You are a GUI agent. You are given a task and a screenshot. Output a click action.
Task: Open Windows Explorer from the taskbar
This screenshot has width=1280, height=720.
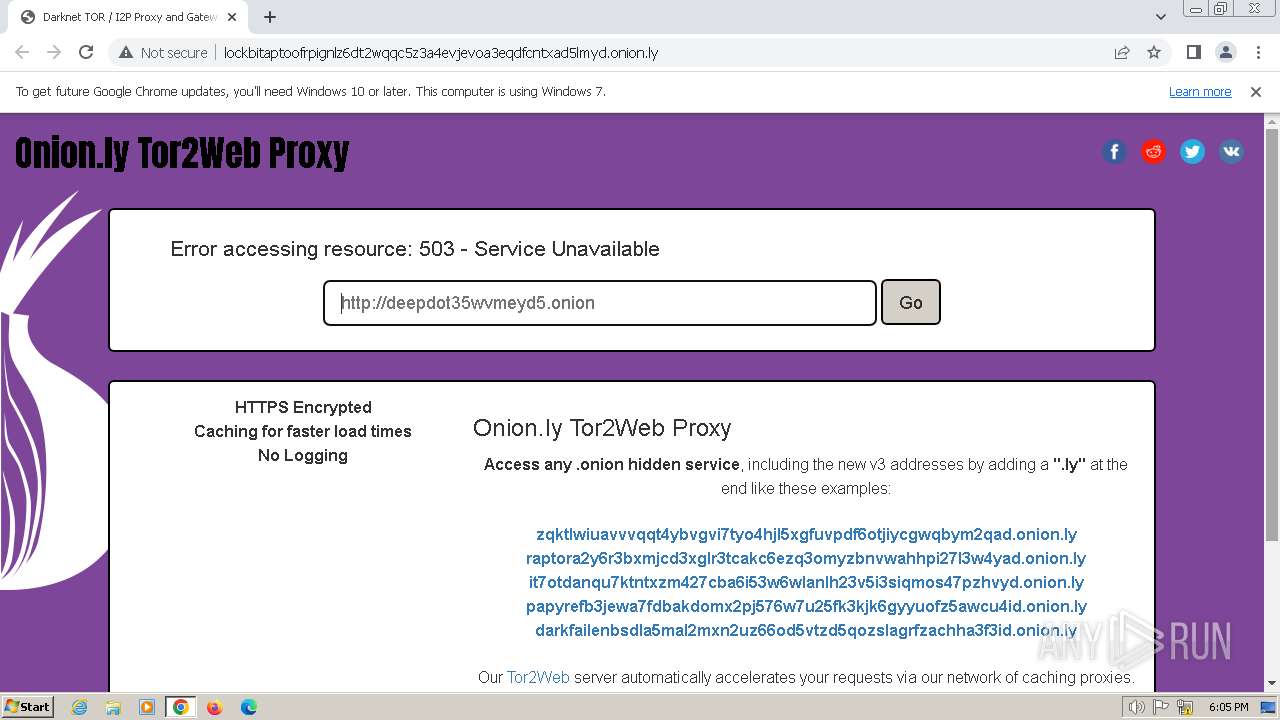coord(113,707)
